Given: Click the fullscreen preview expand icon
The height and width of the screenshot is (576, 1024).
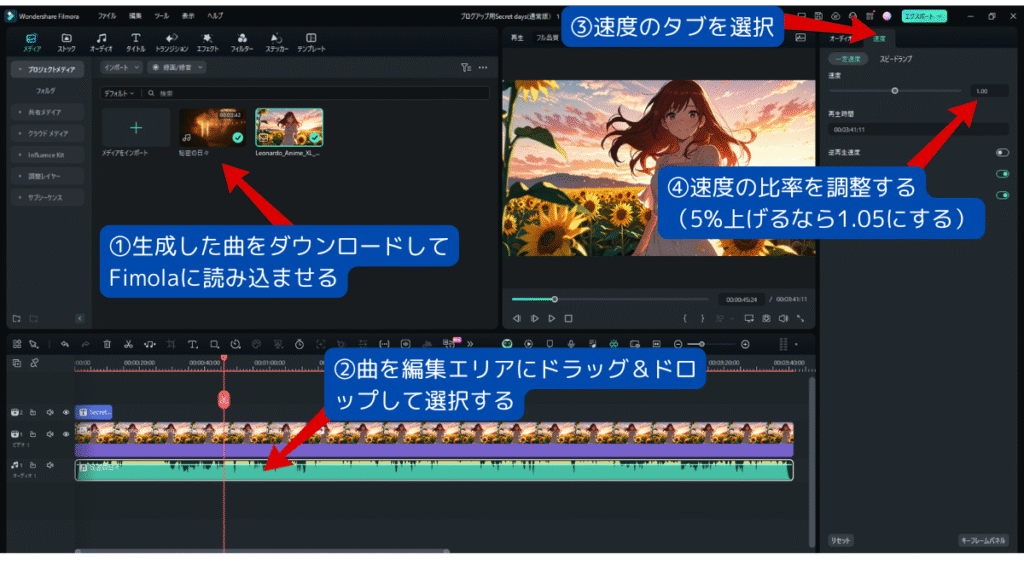Looking at the screenshot, I should (800, 319).
